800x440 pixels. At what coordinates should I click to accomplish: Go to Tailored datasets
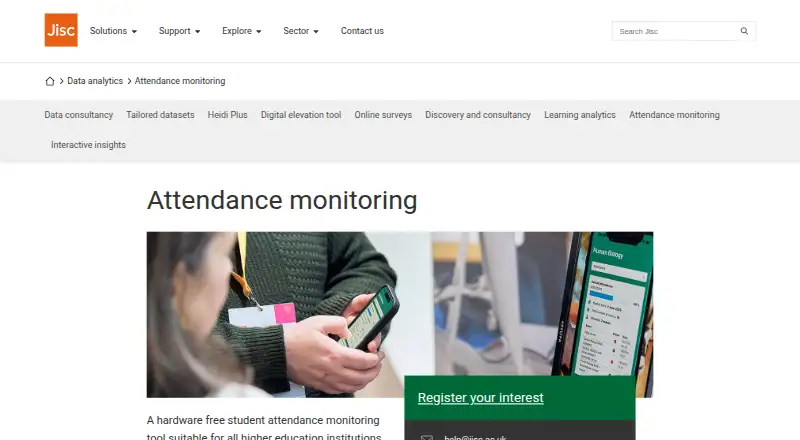[160, 115]
